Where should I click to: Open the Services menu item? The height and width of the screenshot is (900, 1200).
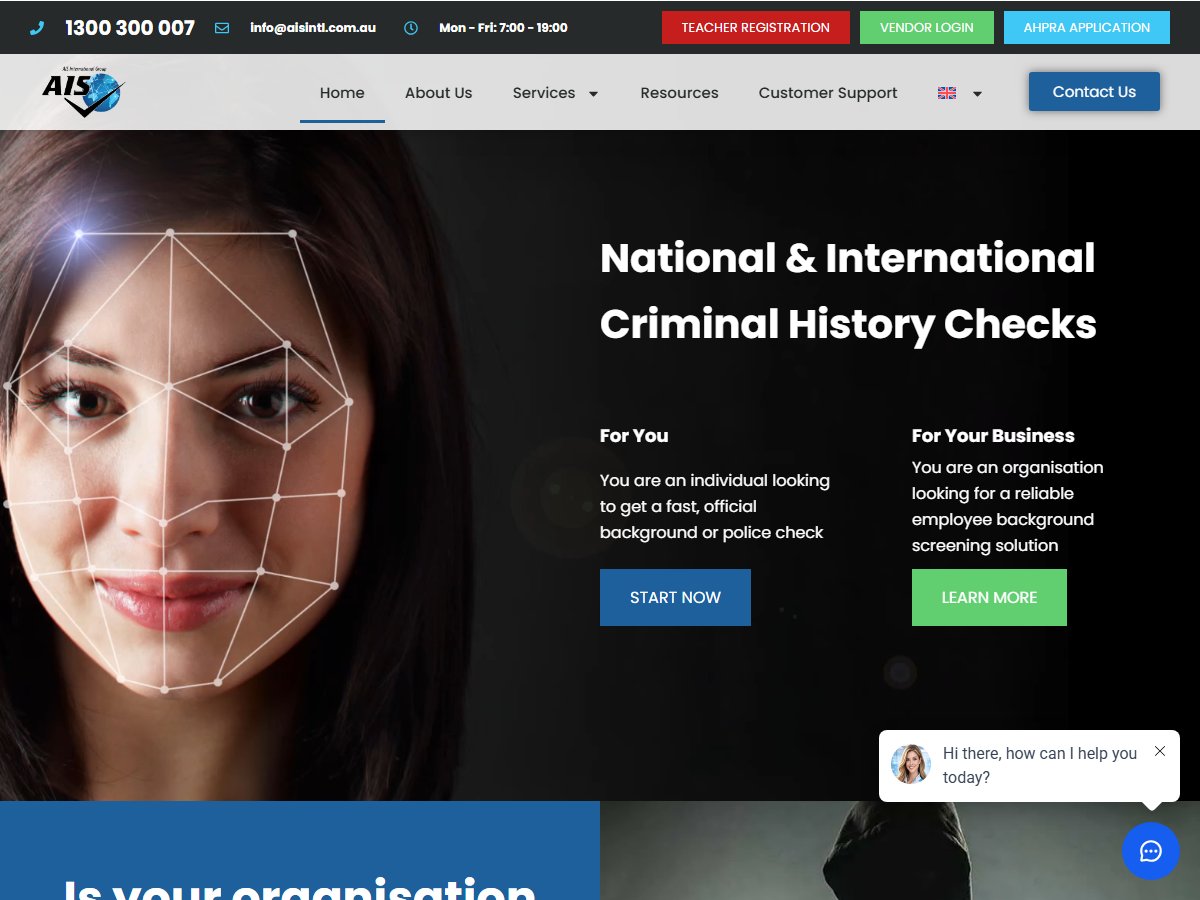point(544,93)
